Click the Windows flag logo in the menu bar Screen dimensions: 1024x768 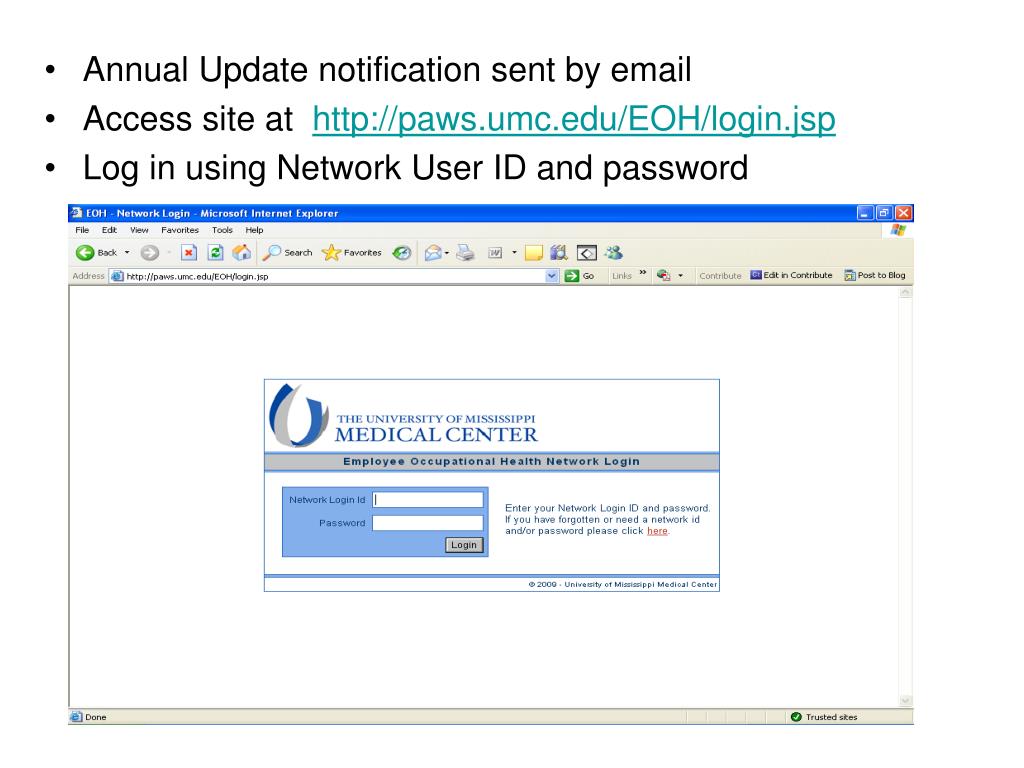899,231
